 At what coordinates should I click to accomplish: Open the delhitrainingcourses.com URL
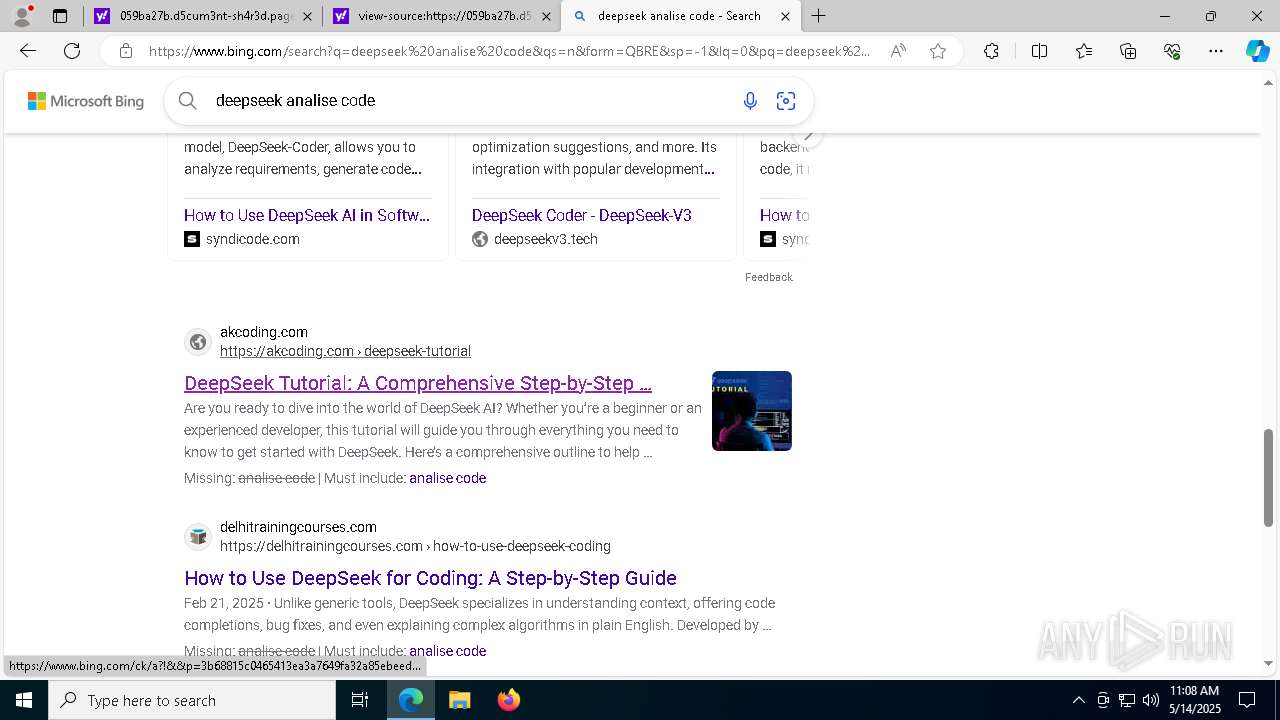tap(415, 546)
